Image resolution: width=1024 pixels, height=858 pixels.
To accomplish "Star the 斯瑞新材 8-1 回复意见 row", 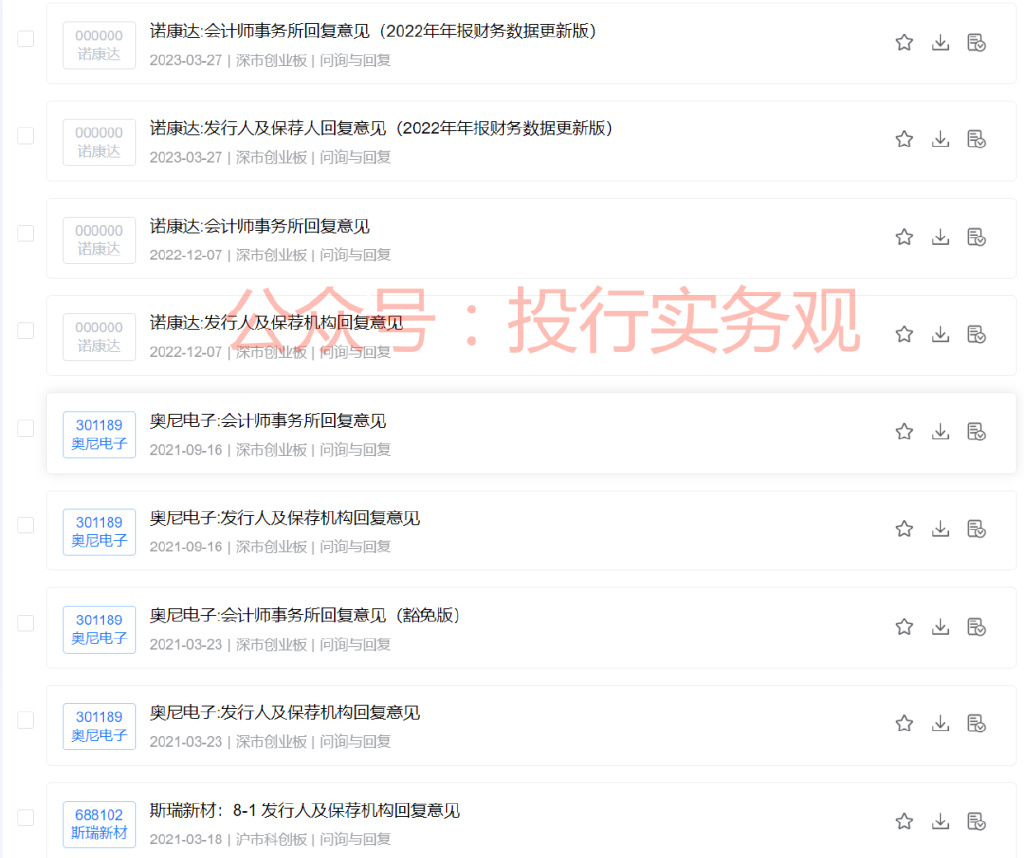I will pos(903,820).
